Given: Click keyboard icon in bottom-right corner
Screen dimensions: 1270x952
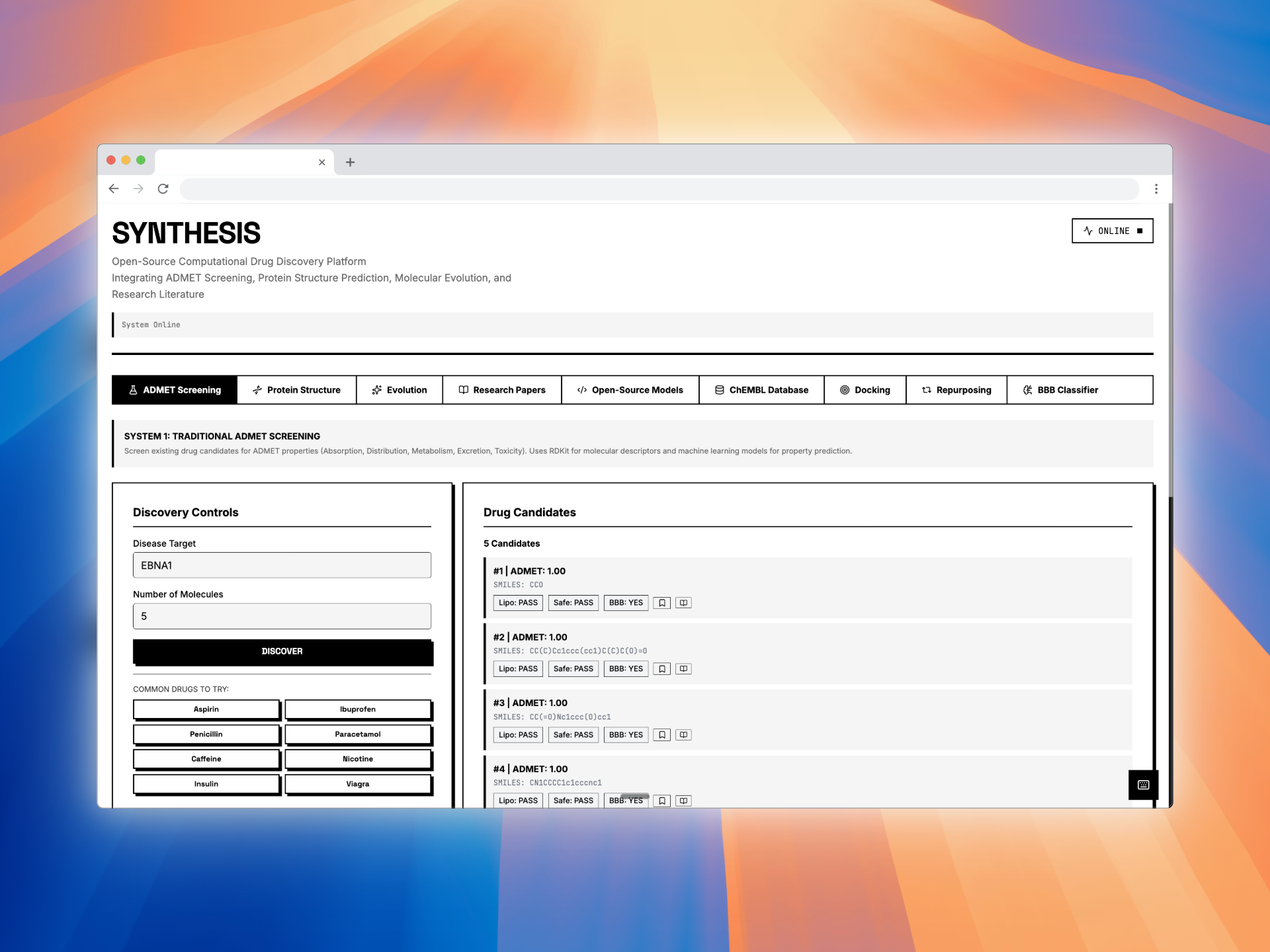Looking at the screenshot, I should click(x=1143, y=785).
